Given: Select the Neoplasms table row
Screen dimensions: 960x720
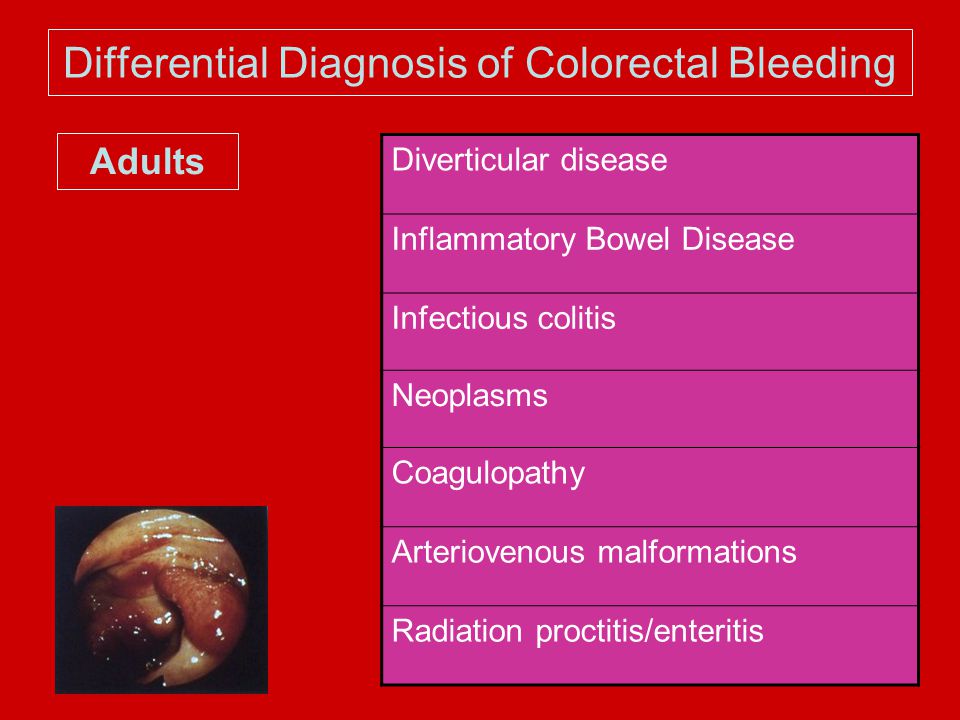Looking at the screenshot, I should point(650,409).
